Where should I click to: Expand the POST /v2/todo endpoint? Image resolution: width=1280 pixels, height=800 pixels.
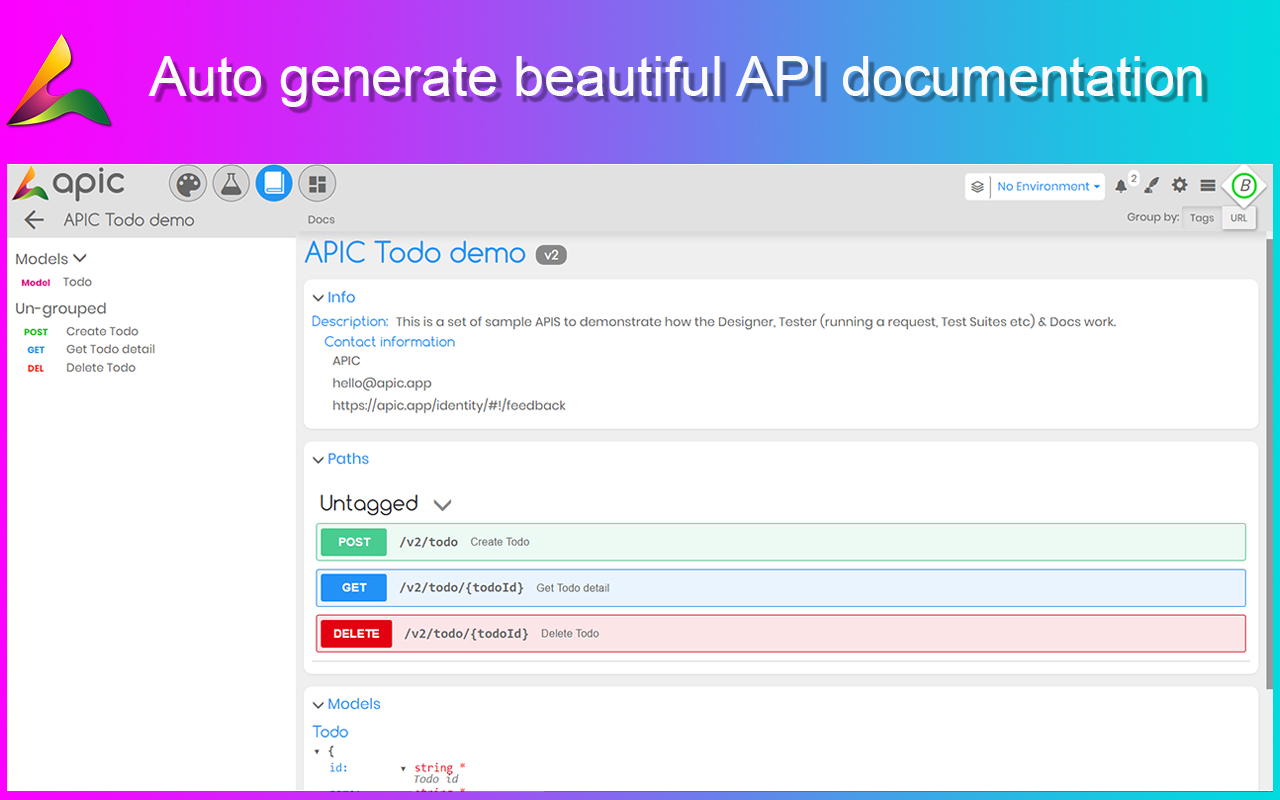click(781, 542)
